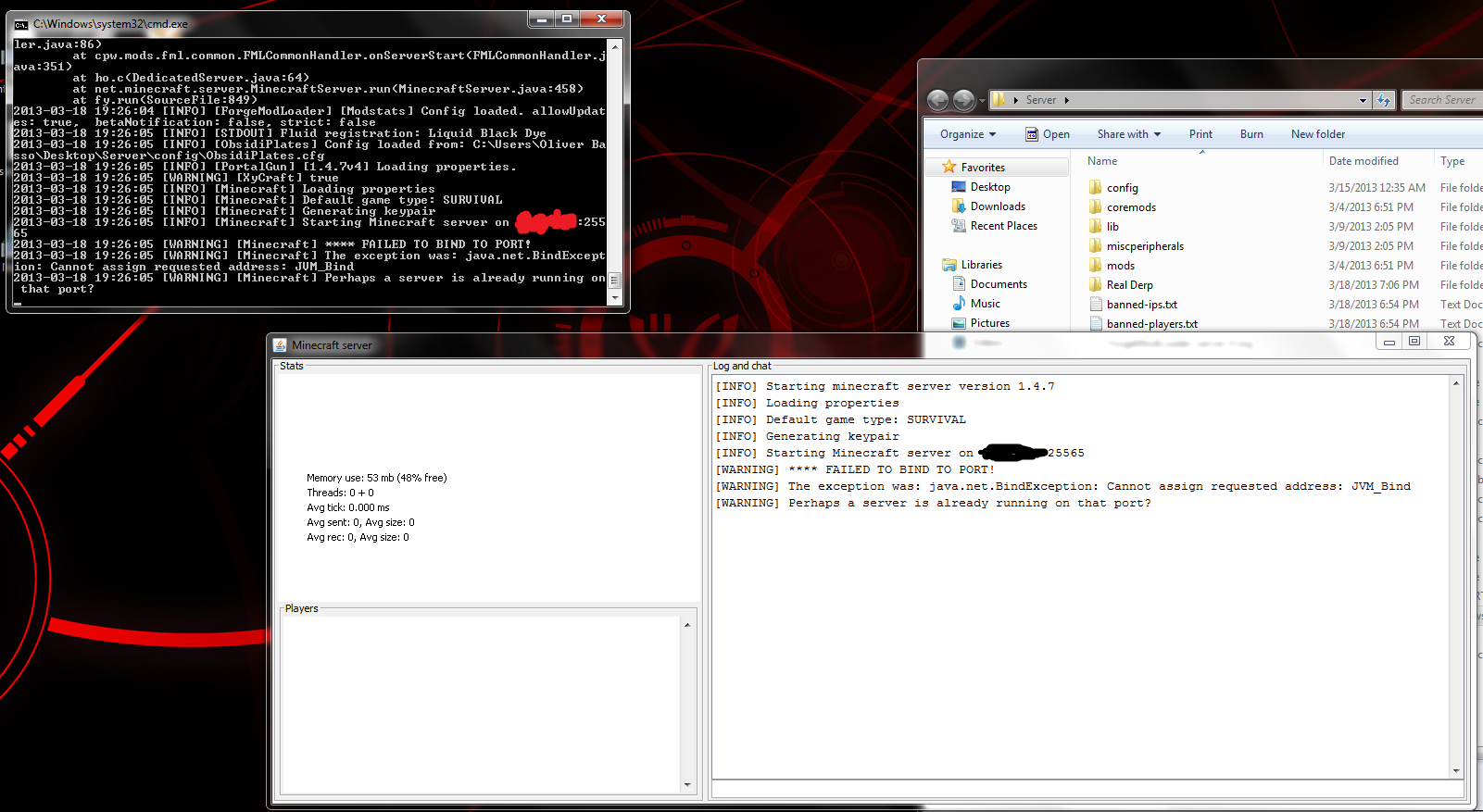The height and width of the screenshot is (812, 1483).
Task: Click cmd window scrollbar up arrow
Action: point(615,45)
